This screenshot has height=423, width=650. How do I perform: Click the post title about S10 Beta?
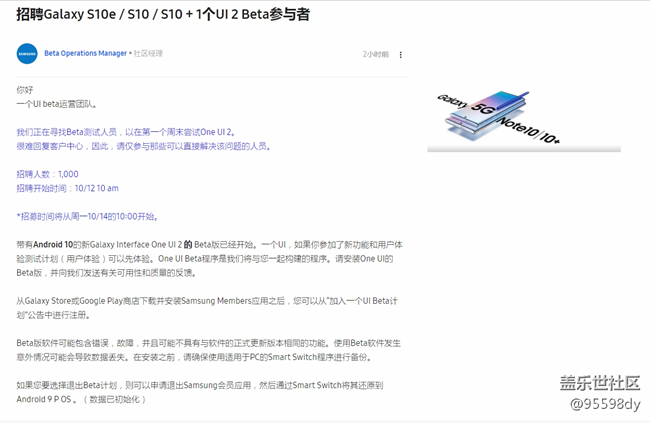tap(163, 15)
